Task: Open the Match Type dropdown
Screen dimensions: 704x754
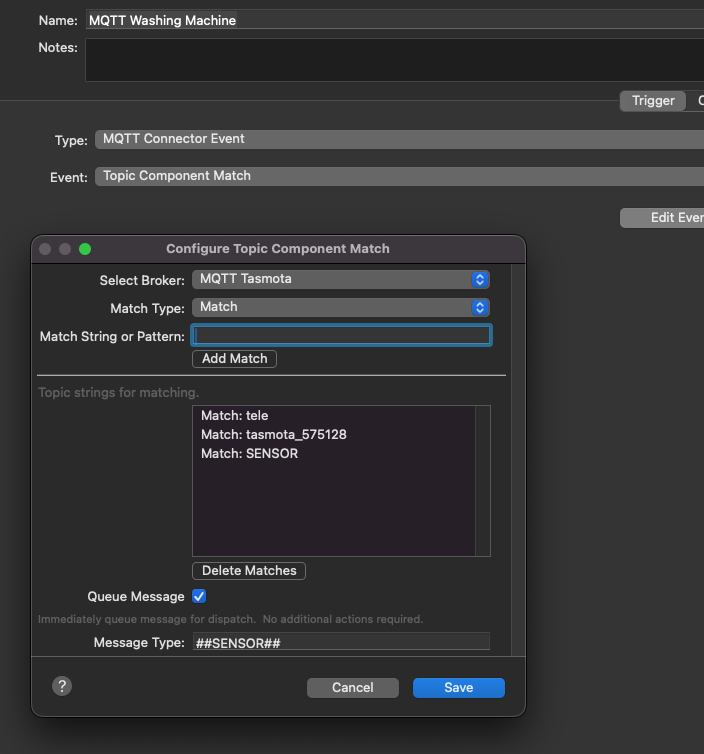Action: click(x=340, y=307)
